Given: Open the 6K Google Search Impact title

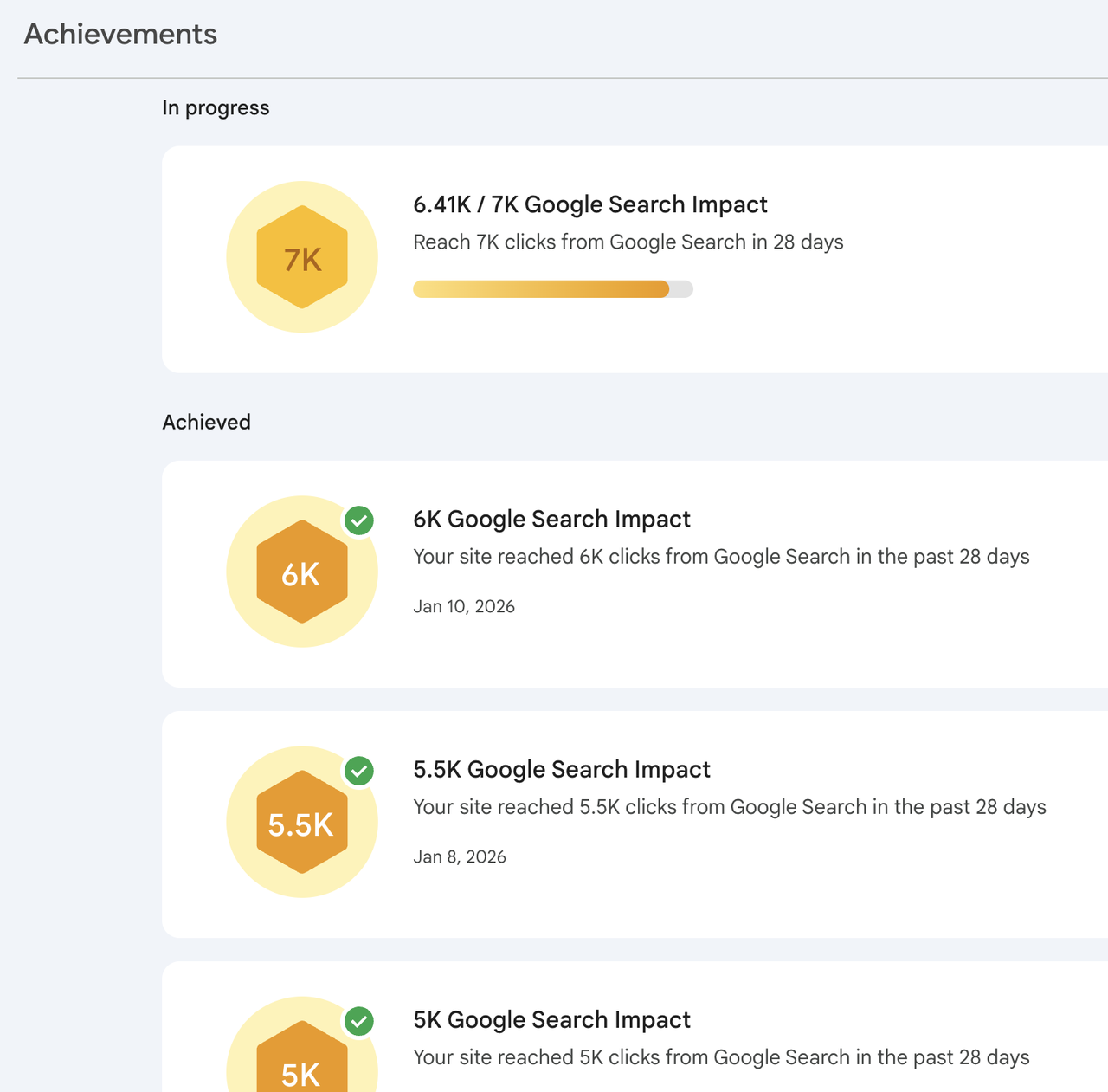Looking at the screenshot, I should (551, 520).
